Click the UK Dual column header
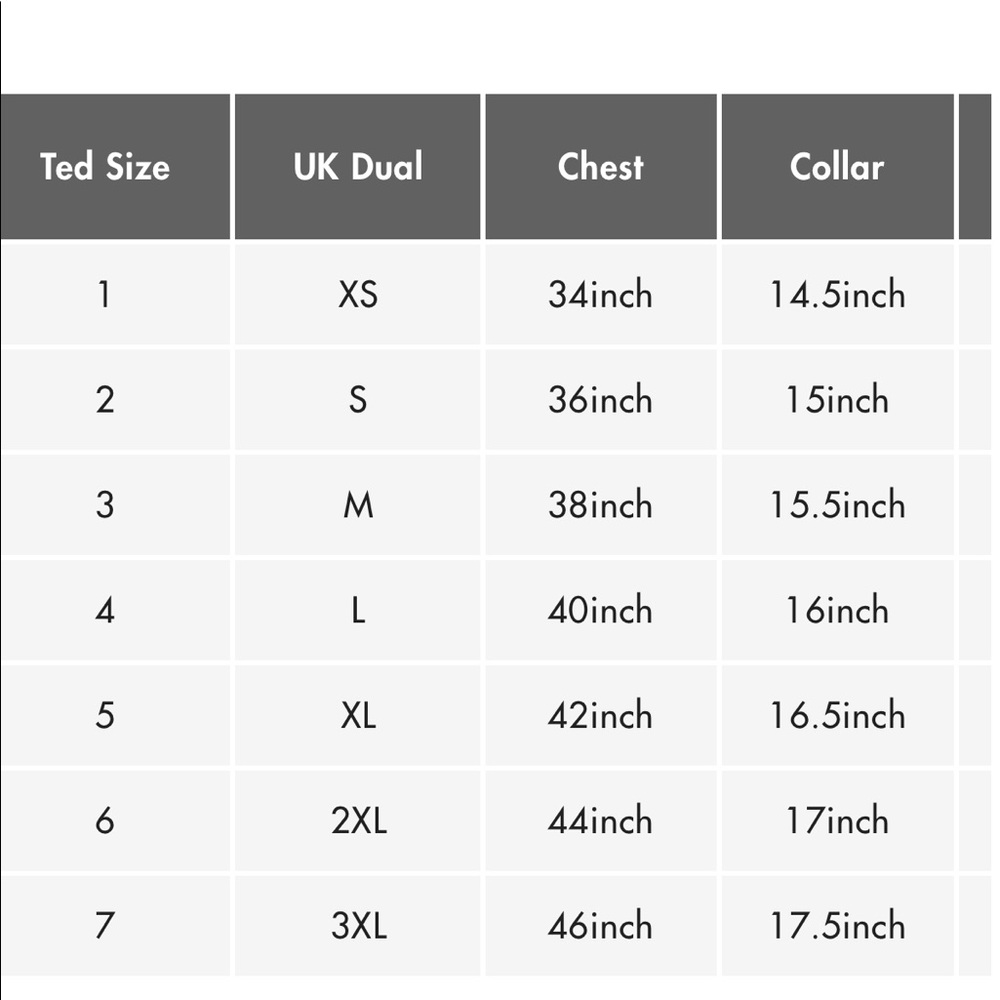Viewport: 1000px width, 1000px height. pos(358,166)
